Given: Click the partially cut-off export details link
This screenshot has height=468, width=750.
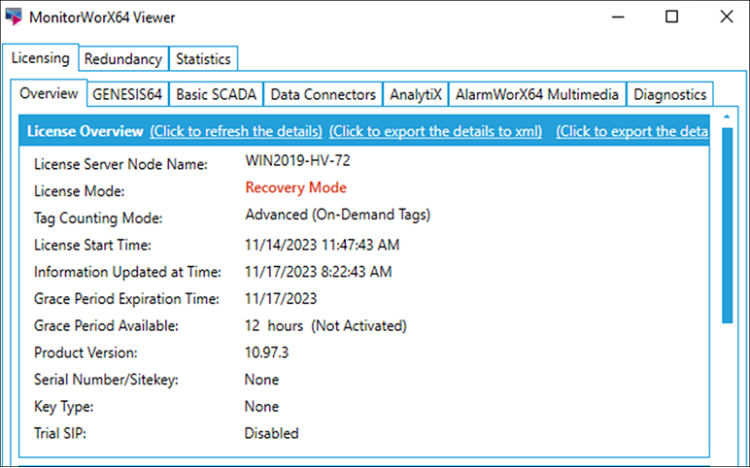Looking at the screenshot, I should (x=632, y=131).
